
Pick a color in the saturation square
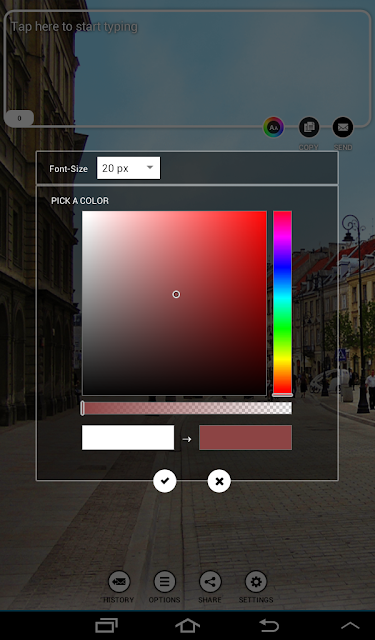(174, 303)
